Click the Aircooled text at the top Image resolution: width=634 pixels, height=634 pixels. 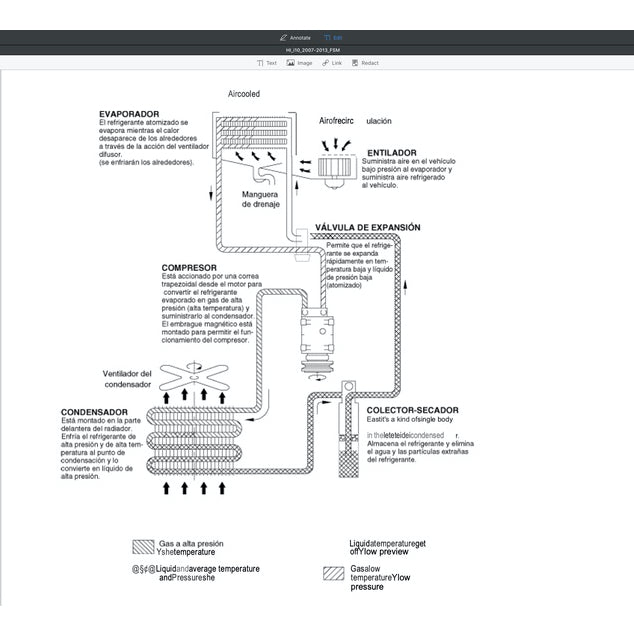[244, 94]
